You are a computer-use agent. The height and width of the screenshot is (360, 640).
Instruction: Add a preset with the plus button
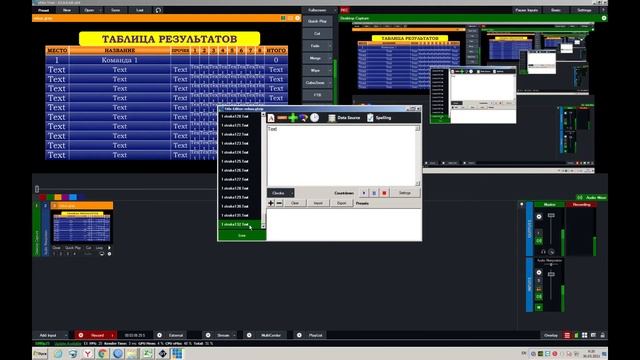point(271,203)
